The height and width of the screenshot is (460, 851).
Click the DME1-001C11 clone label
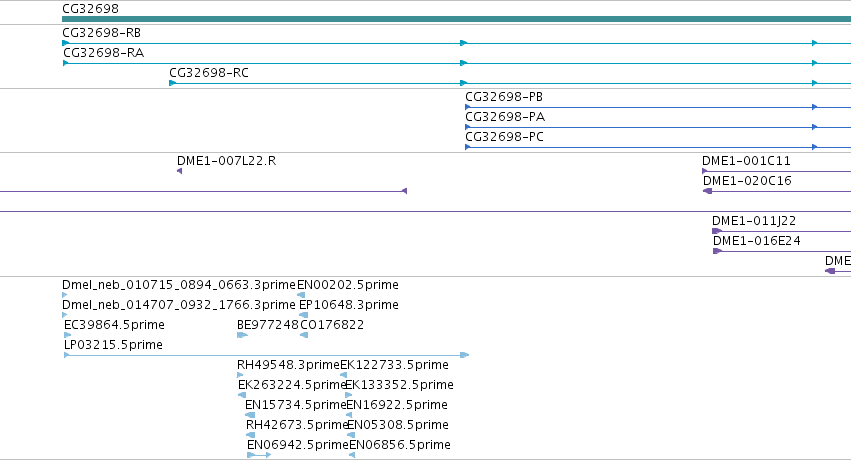746,161
